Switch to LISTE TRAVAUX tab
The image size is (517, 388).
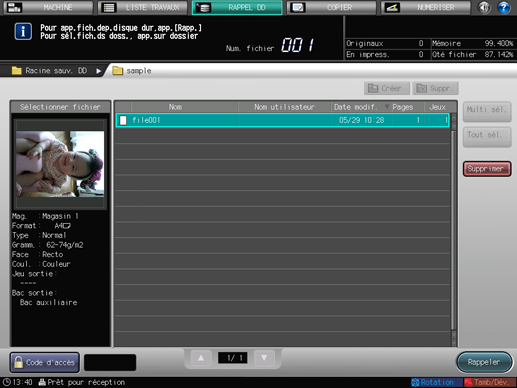pos(143,7)
